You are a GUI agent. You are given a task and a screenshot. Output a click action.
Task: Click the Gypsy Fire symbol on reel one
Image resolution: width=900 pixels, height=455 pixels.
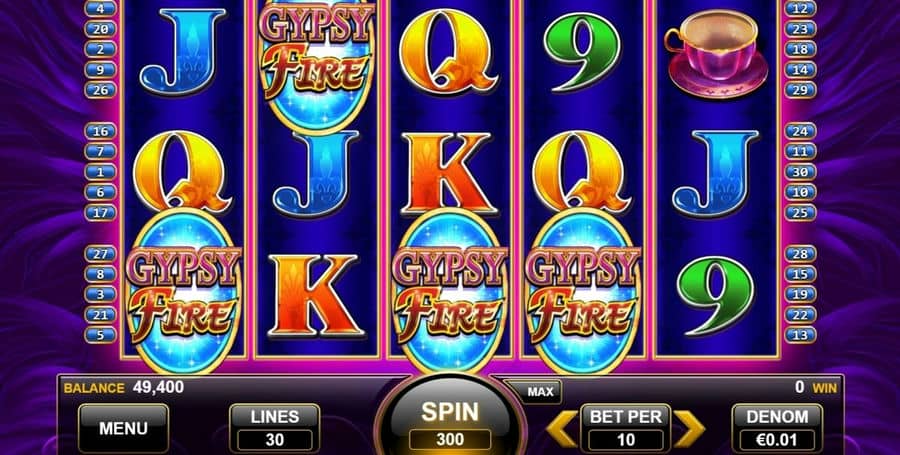184,292
